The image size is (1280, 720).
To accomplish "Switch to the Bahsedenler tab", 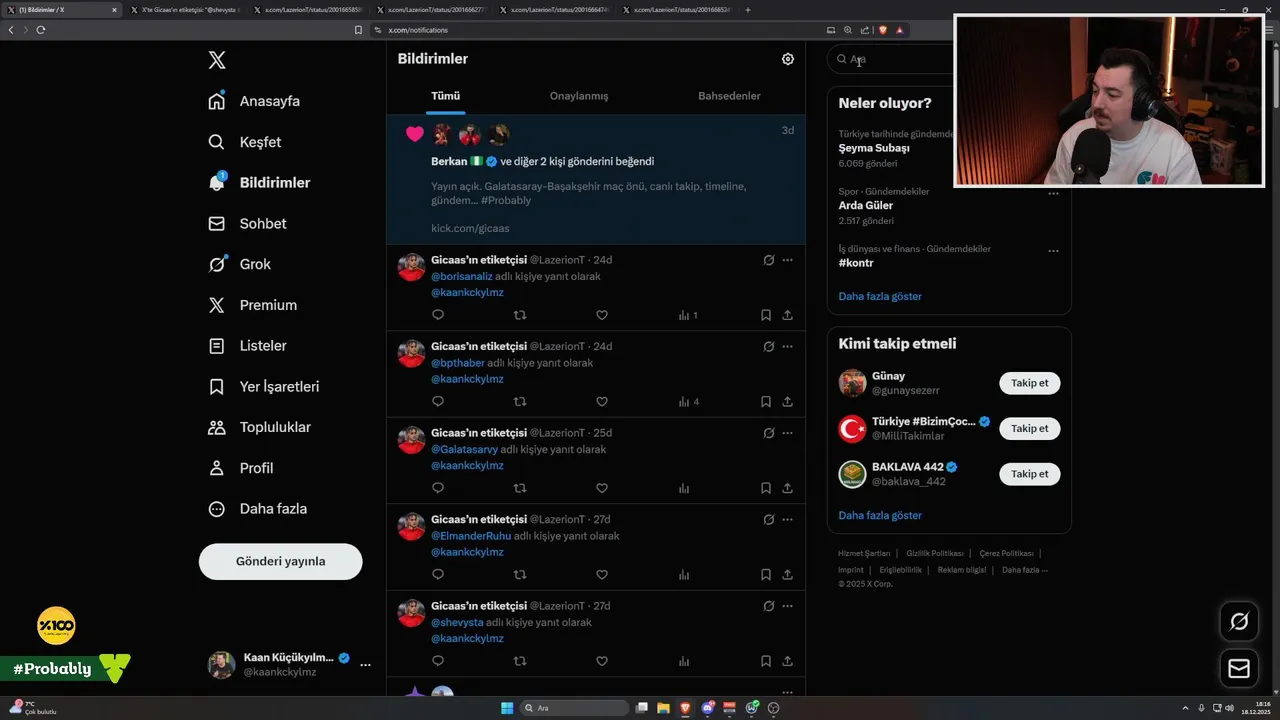I will 729,96.
